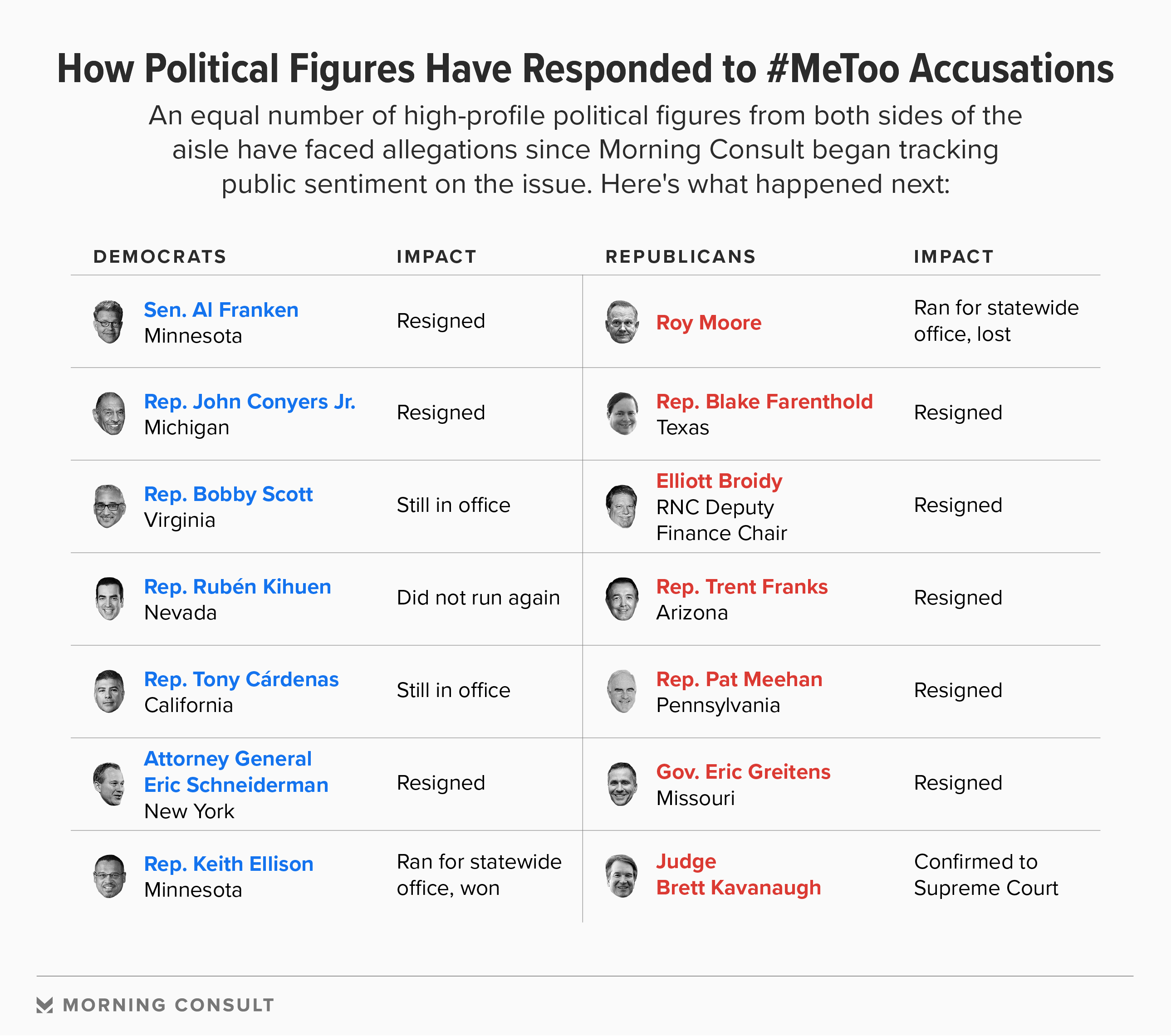Click the MORNING CONSULT footer text
The width and height of the screenshot is (1171, 1036).
click(168, 1005)
